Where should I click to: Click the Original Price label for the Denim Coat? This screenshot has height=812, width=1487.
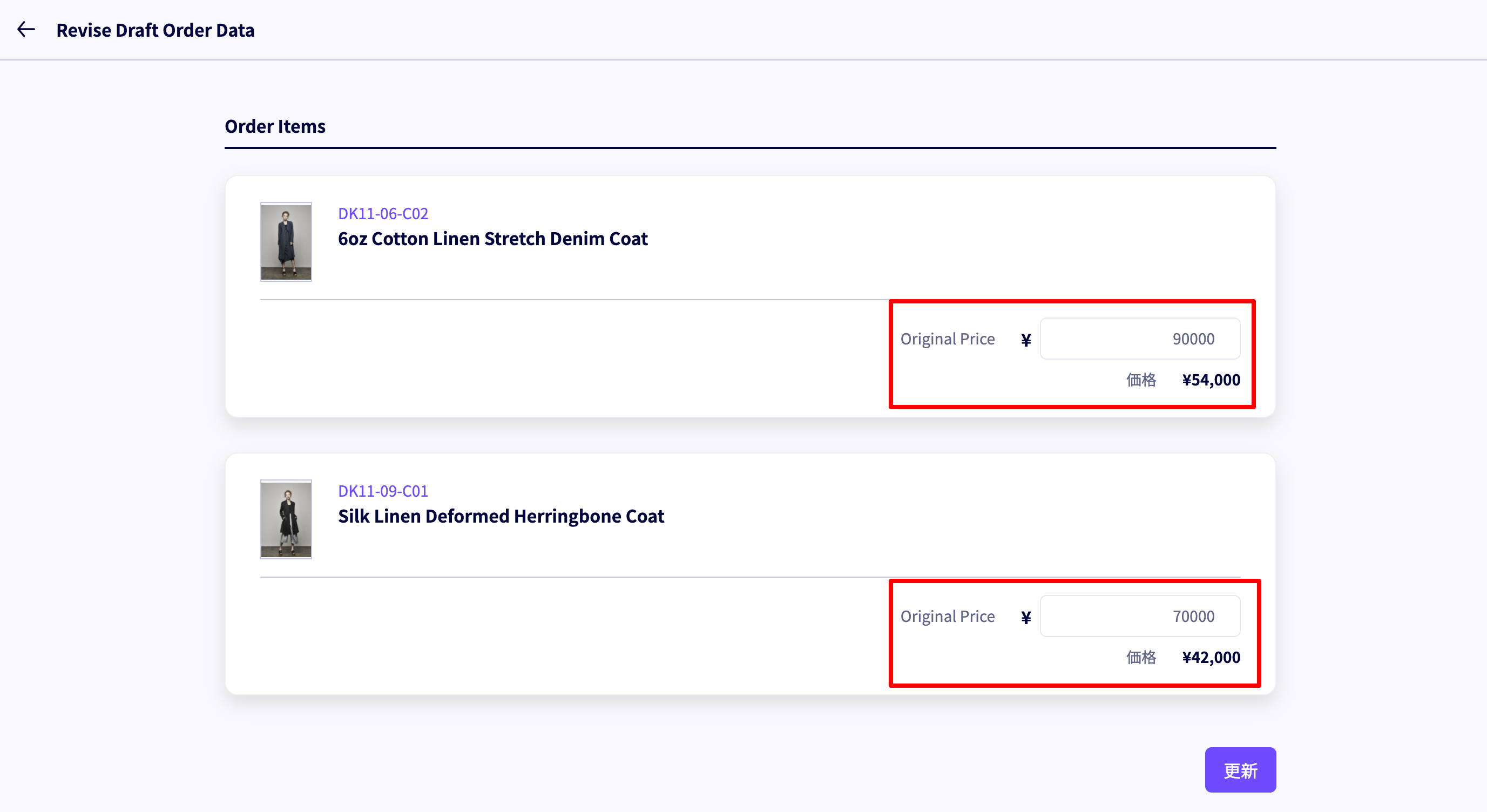(x=947, y=339)
